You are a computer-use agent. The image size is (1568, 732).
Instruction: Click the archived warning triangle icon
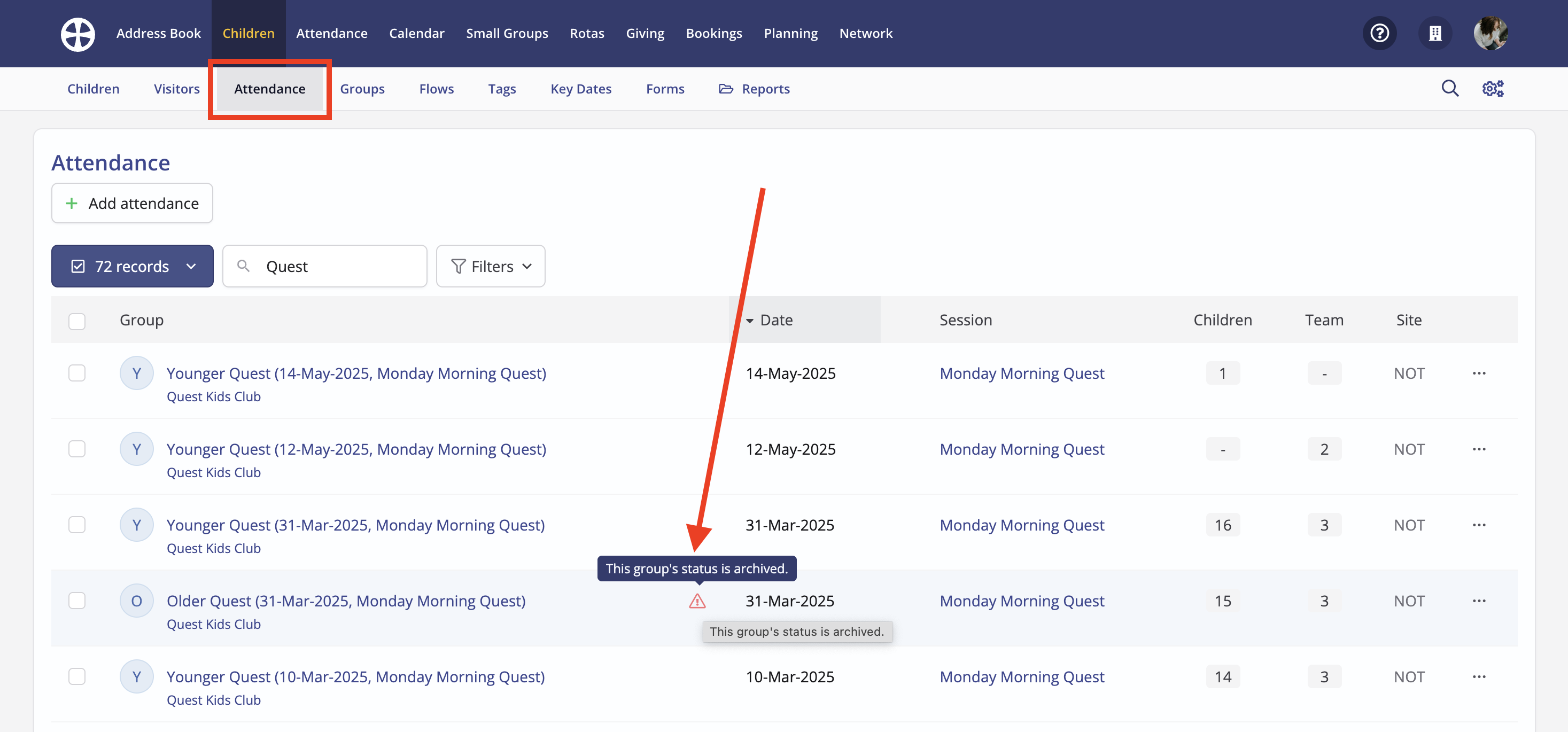(x=697, y=601)
